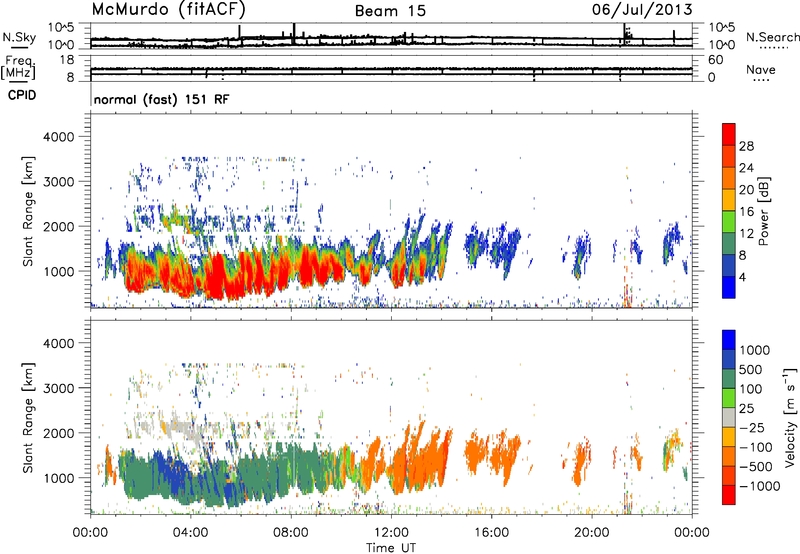Viewport: 800px width, 554px height.
Task: Click the 06/Jul/2013 date label
Action: coord(642,10)
